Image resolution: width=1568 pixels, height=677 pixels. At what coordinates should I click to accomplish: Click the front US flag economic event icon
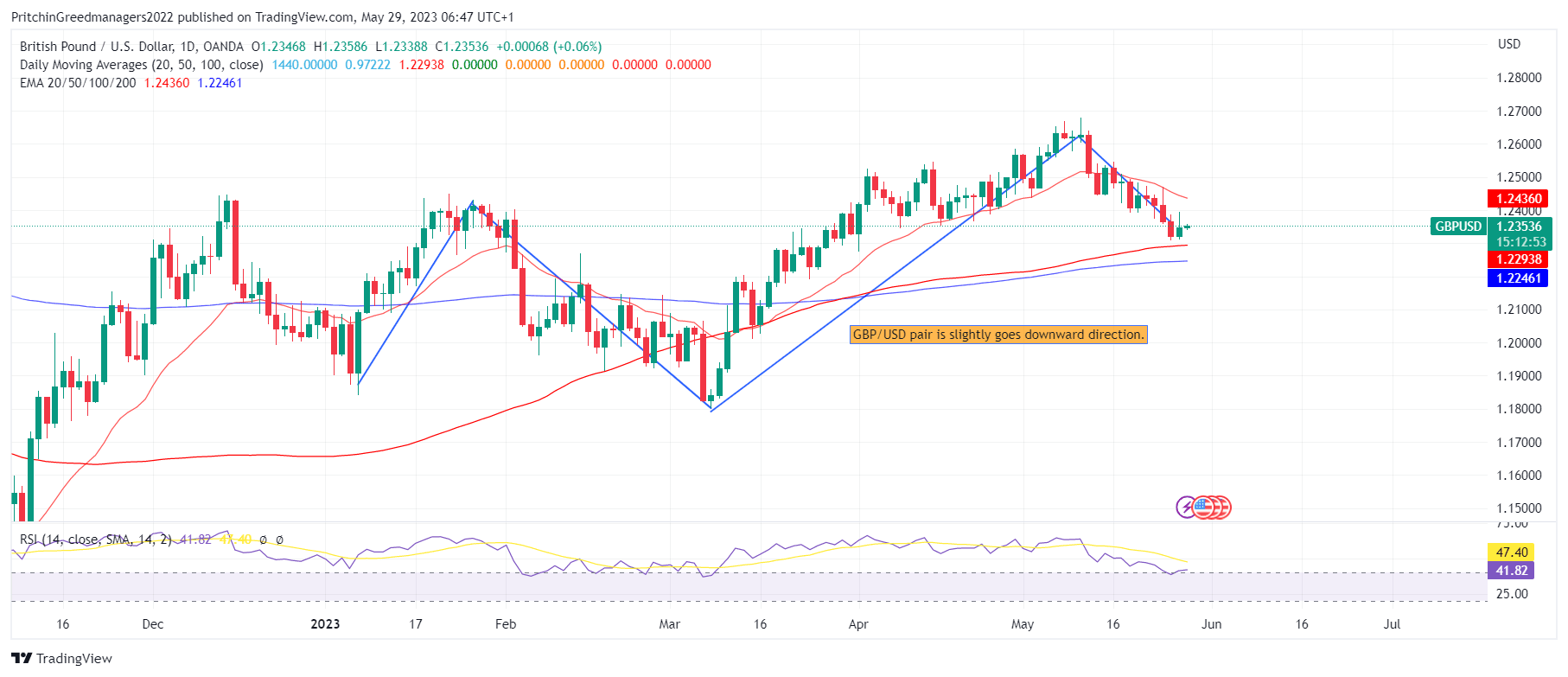coord(1204,508)
